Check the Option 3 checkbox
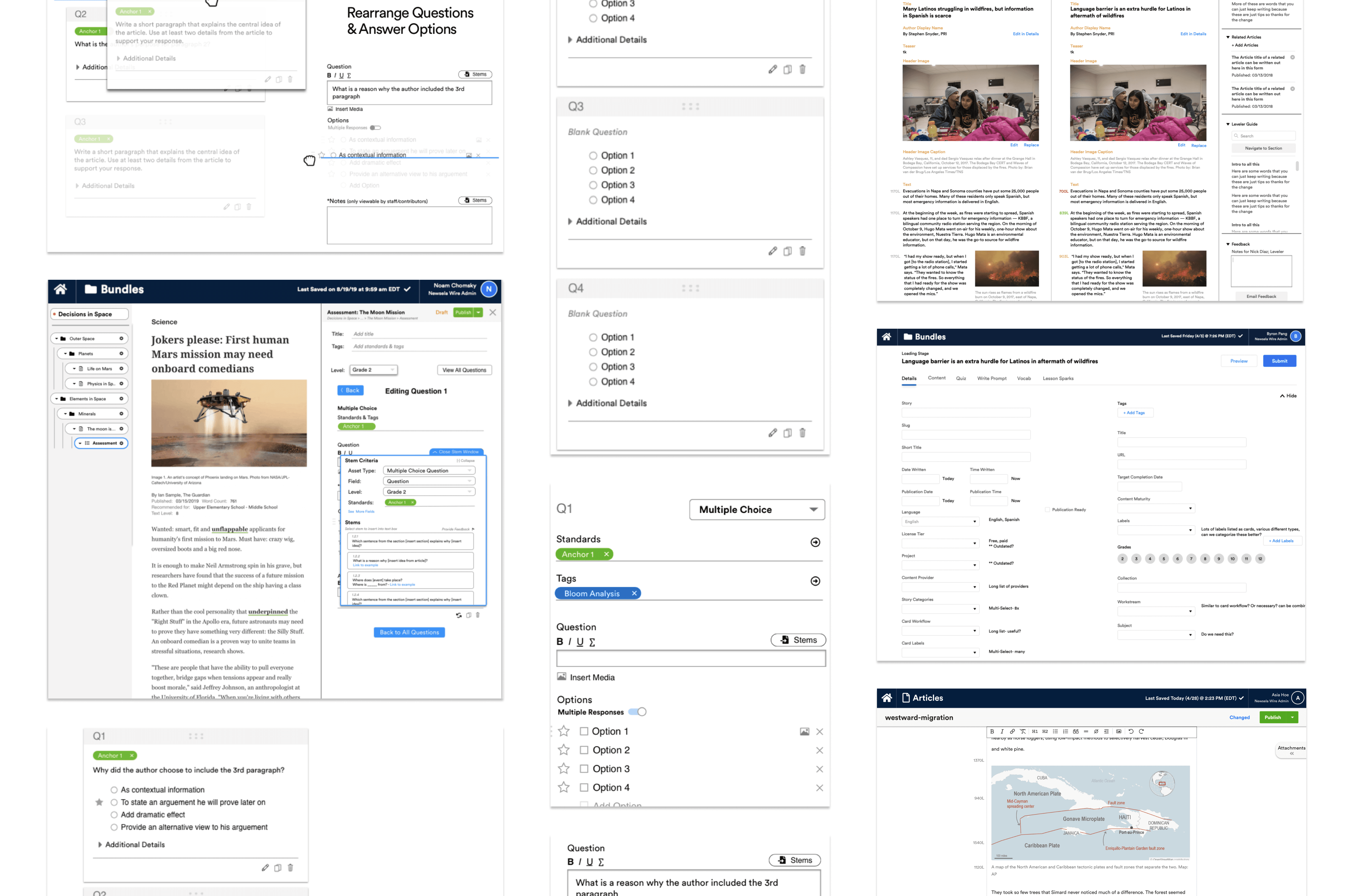Image resolution: width=1353 pixels, height=896 pixels. [x=583, y=769]
